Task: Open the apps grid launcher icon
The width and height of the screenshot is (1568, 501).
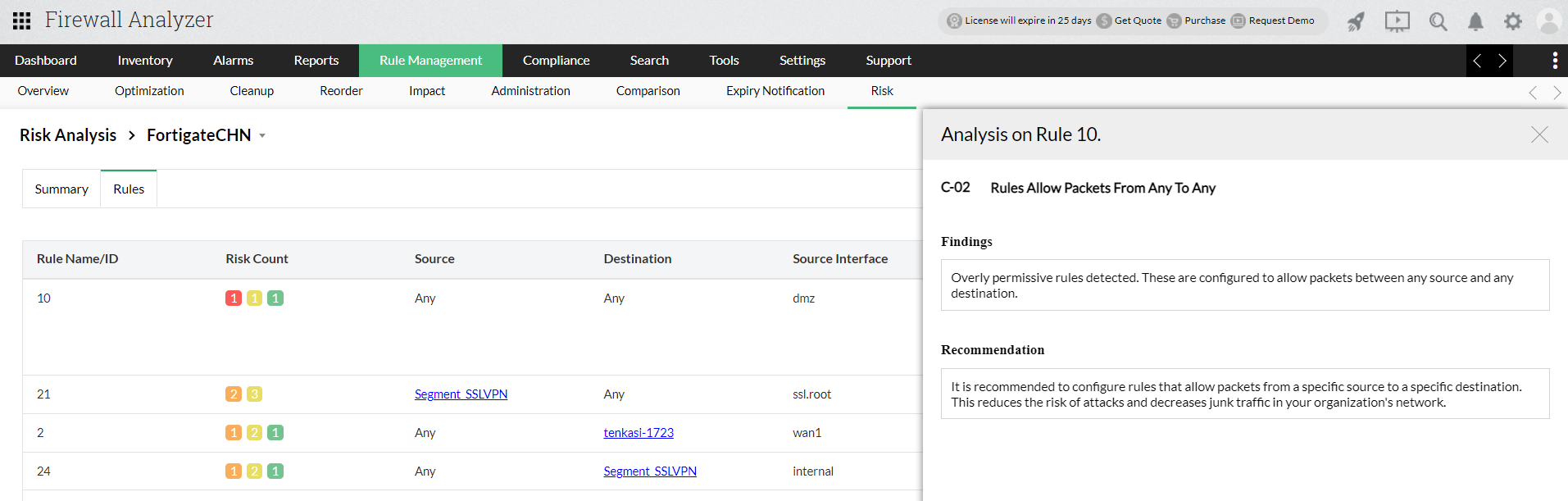Action: 22,20
